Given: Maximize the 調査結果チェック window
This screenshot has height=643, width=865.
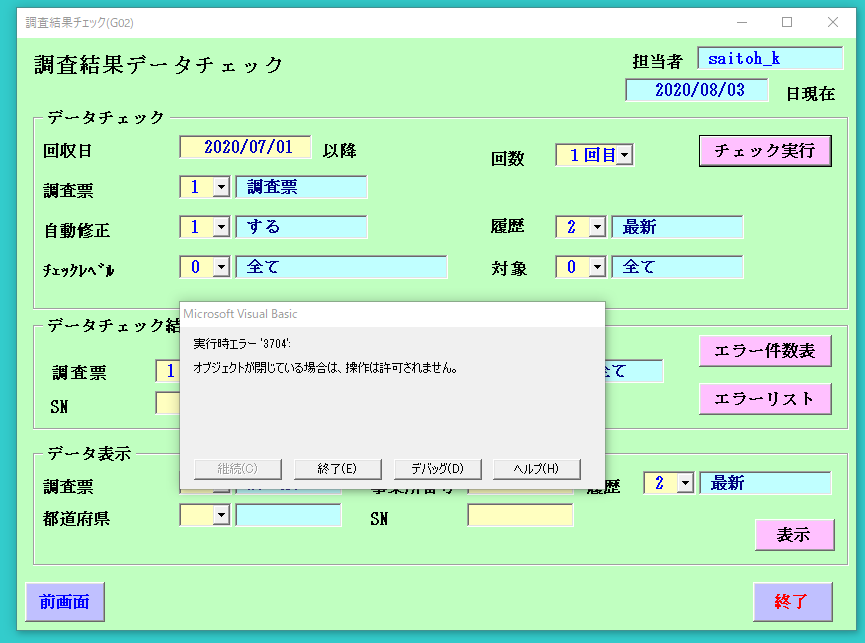Looking at the screenshot, I should tap(787, 23).
